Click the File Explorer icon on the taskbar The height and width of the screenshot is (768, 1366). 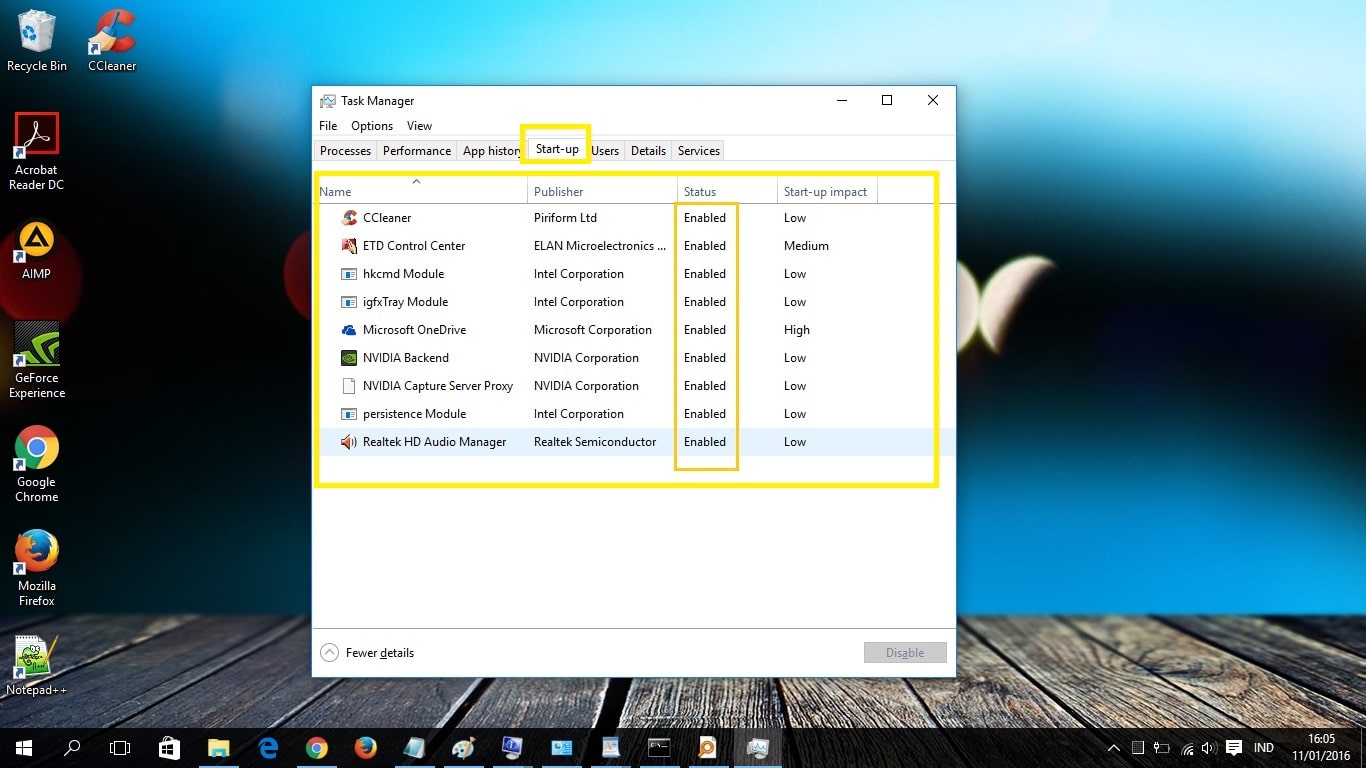coord(218,747)
